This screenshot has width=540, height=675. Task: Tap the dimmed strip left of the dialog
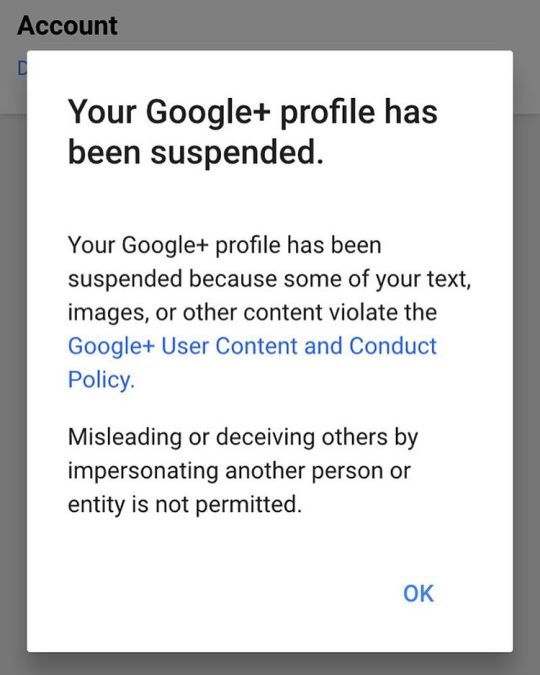[x=13, y=344]
